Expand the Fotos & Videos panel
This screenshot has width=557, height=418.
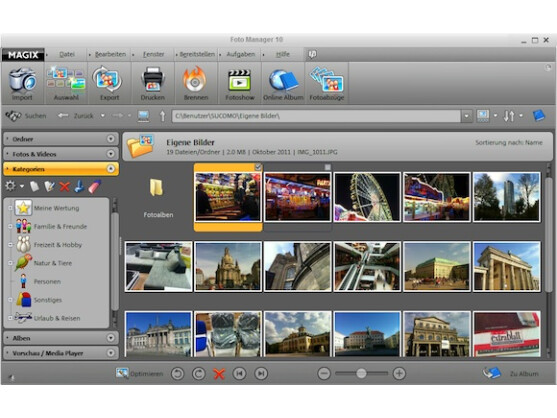[111, 154]
